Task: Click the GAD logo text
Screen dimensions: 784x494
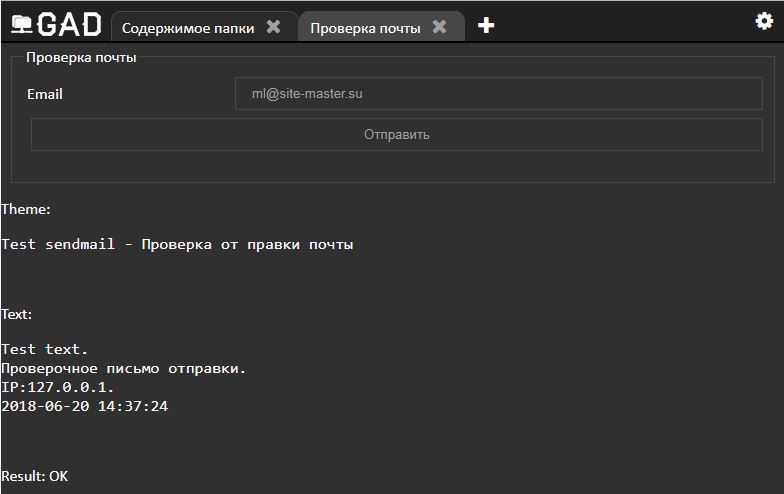Action: click(x=70, y=24)
